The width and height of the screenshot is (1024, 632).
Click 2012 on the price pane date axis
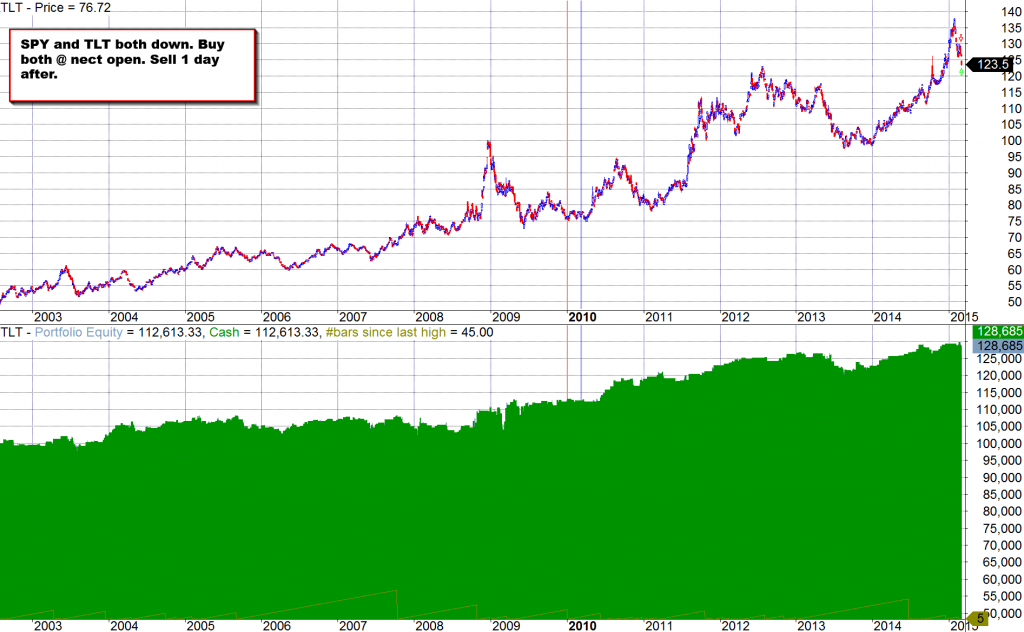click(x=735, y=317)
